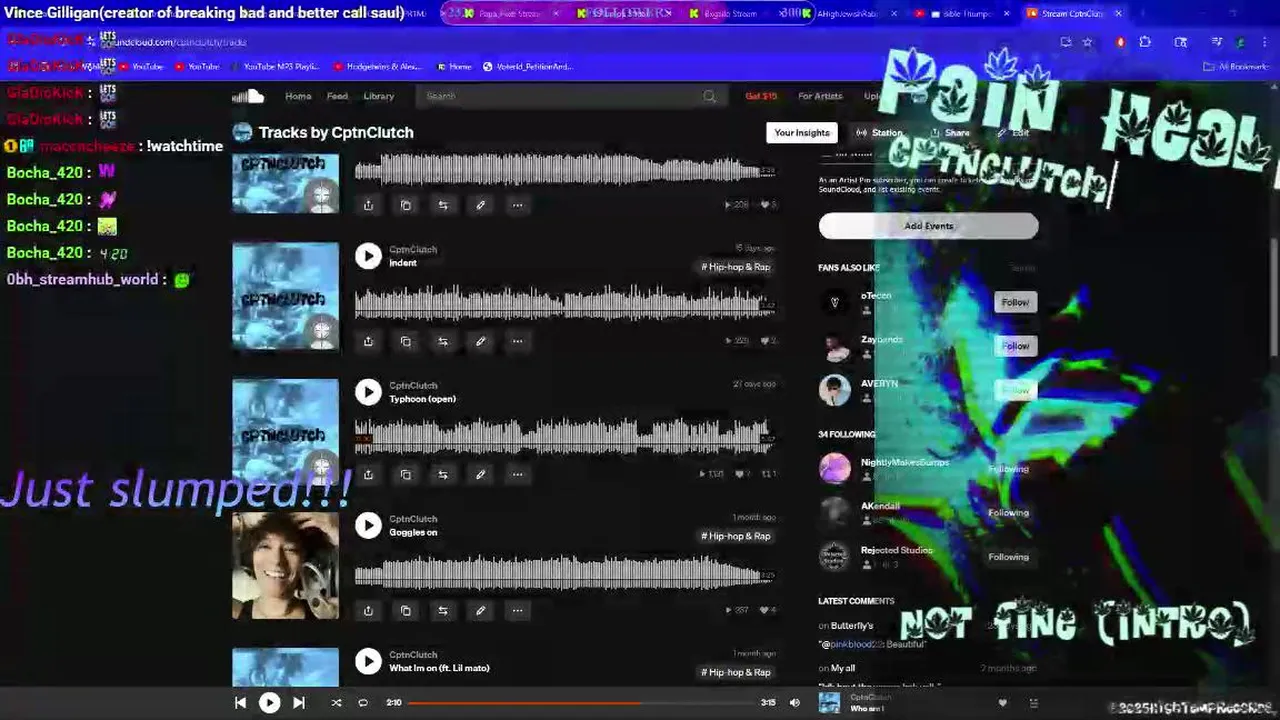Viewport: 1280px width, 720px height.
Task: Open the My all comment link
Action: click(x=842, y=668)
